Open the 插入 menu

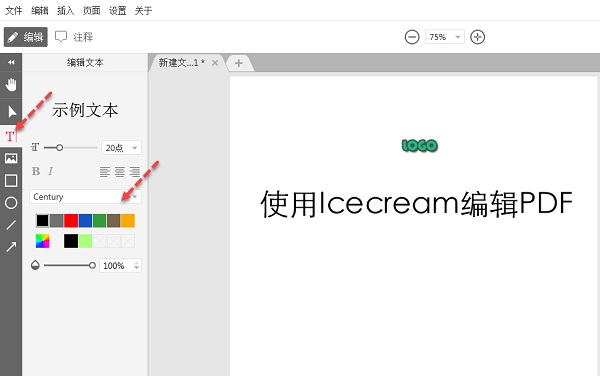[65, 10]
